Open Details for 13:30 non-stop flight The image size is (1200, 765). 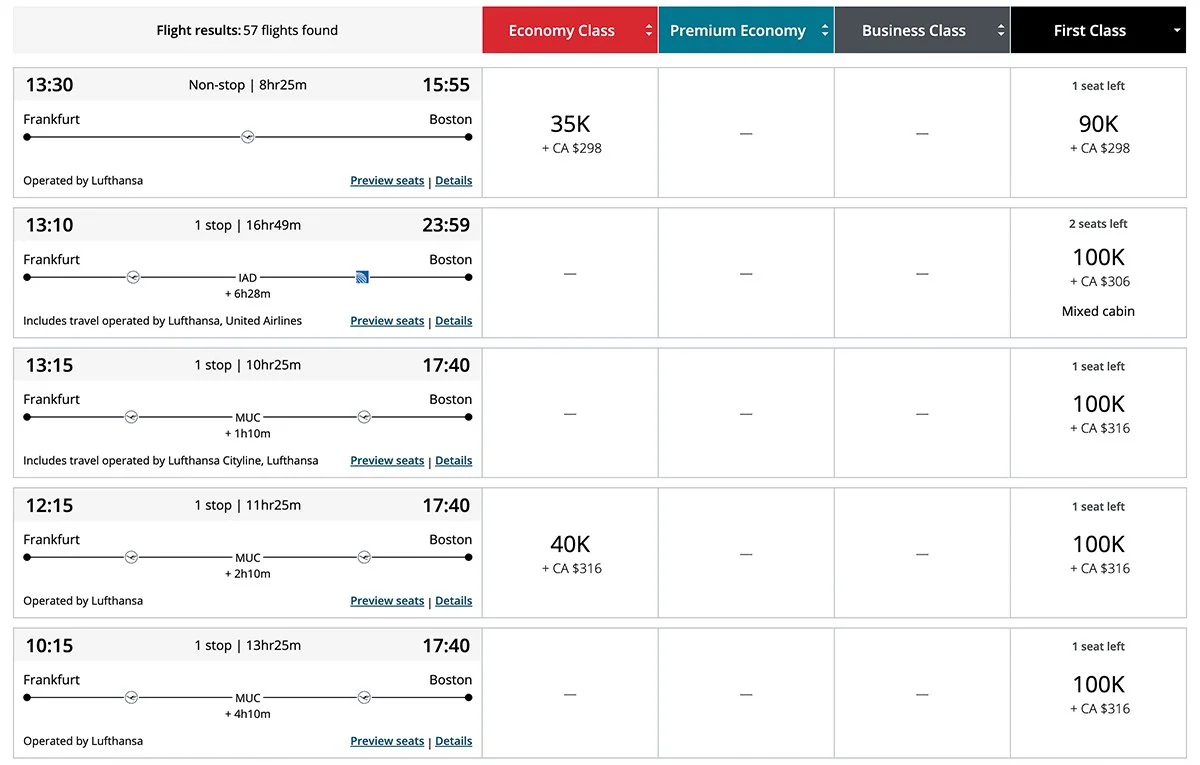pyautogui.click(x=454, y=181)
